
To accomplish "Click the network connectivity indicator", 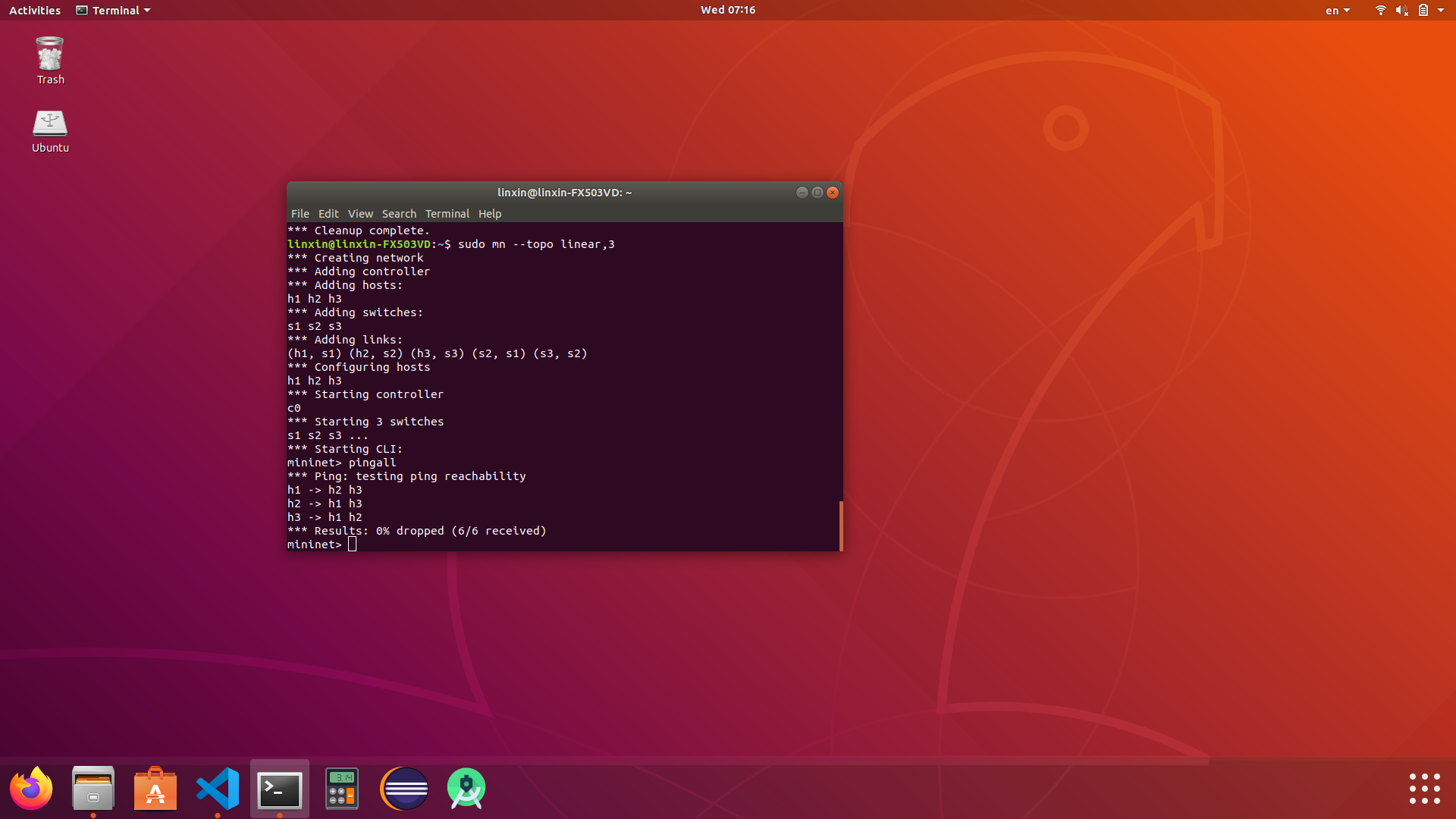I will (x=1381, y=10).
